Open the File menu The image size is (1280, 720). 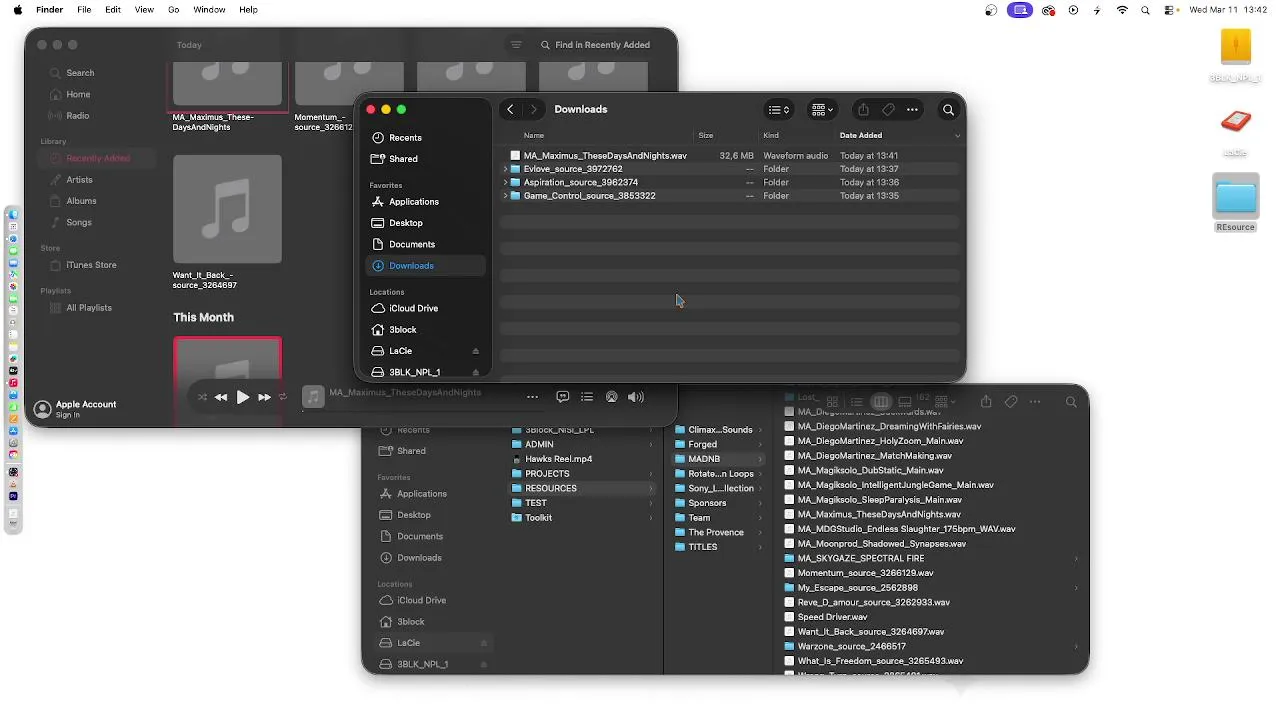[x=84, y=10]
